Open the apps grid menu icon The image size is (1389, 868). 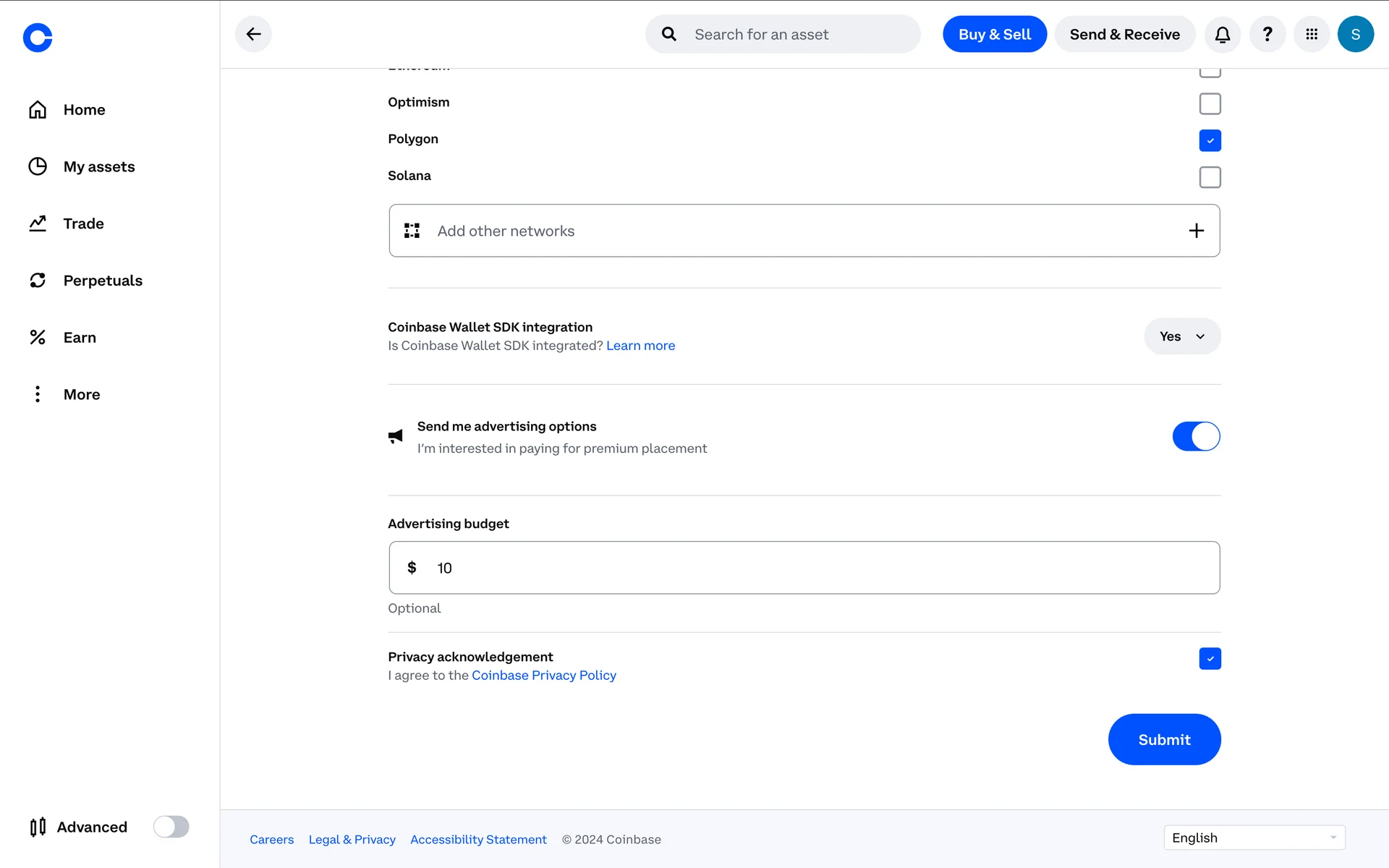click(1311, 34)
